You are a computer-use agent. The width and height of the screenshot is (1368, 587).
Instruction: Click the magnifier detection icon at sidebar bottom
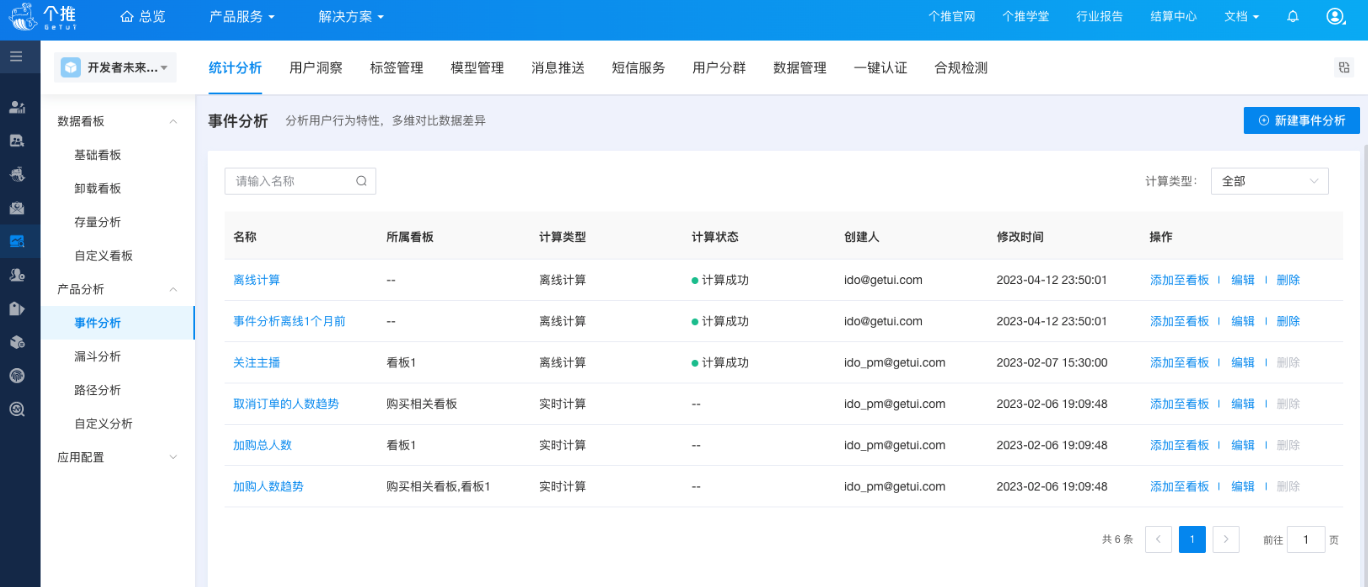pyautogui.click(x=17, y=409)
